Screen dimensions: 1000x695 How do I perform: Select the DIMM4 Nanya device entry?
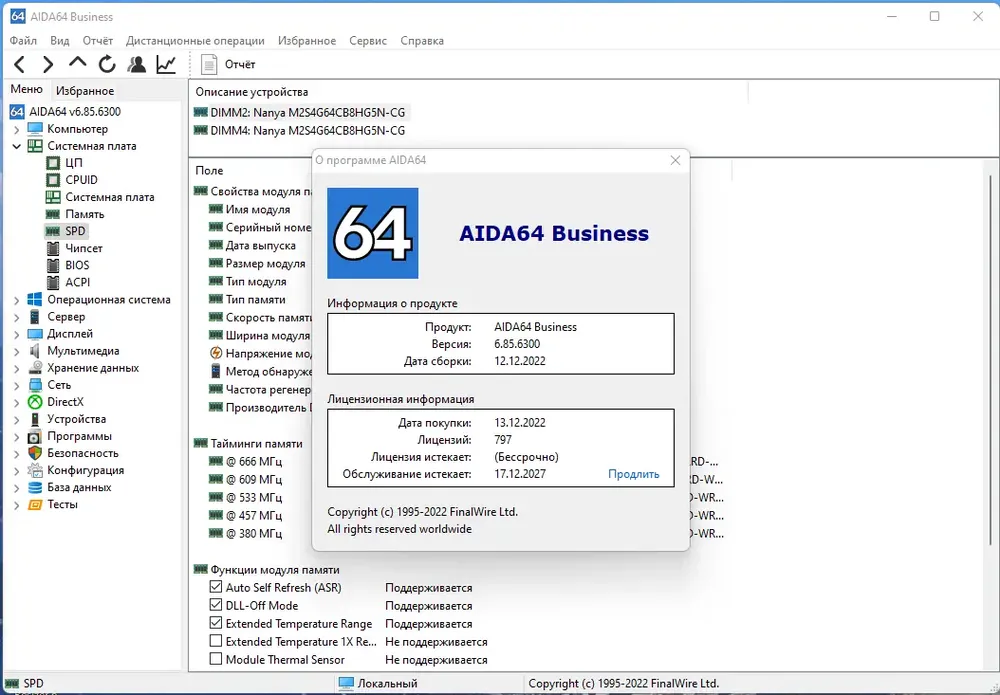(300, 131)
